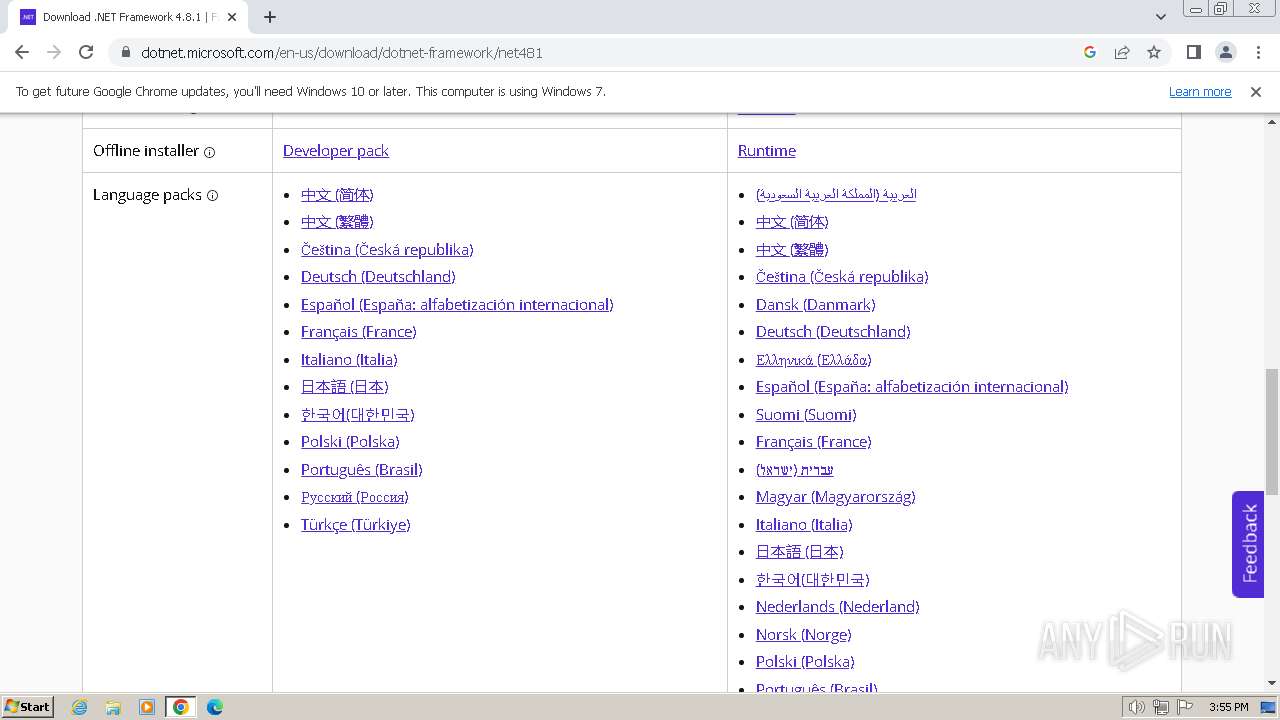Select Deutsch (Deutschland) developer language pack
This screenshot has width=1280, height=720.
[378, 277]
